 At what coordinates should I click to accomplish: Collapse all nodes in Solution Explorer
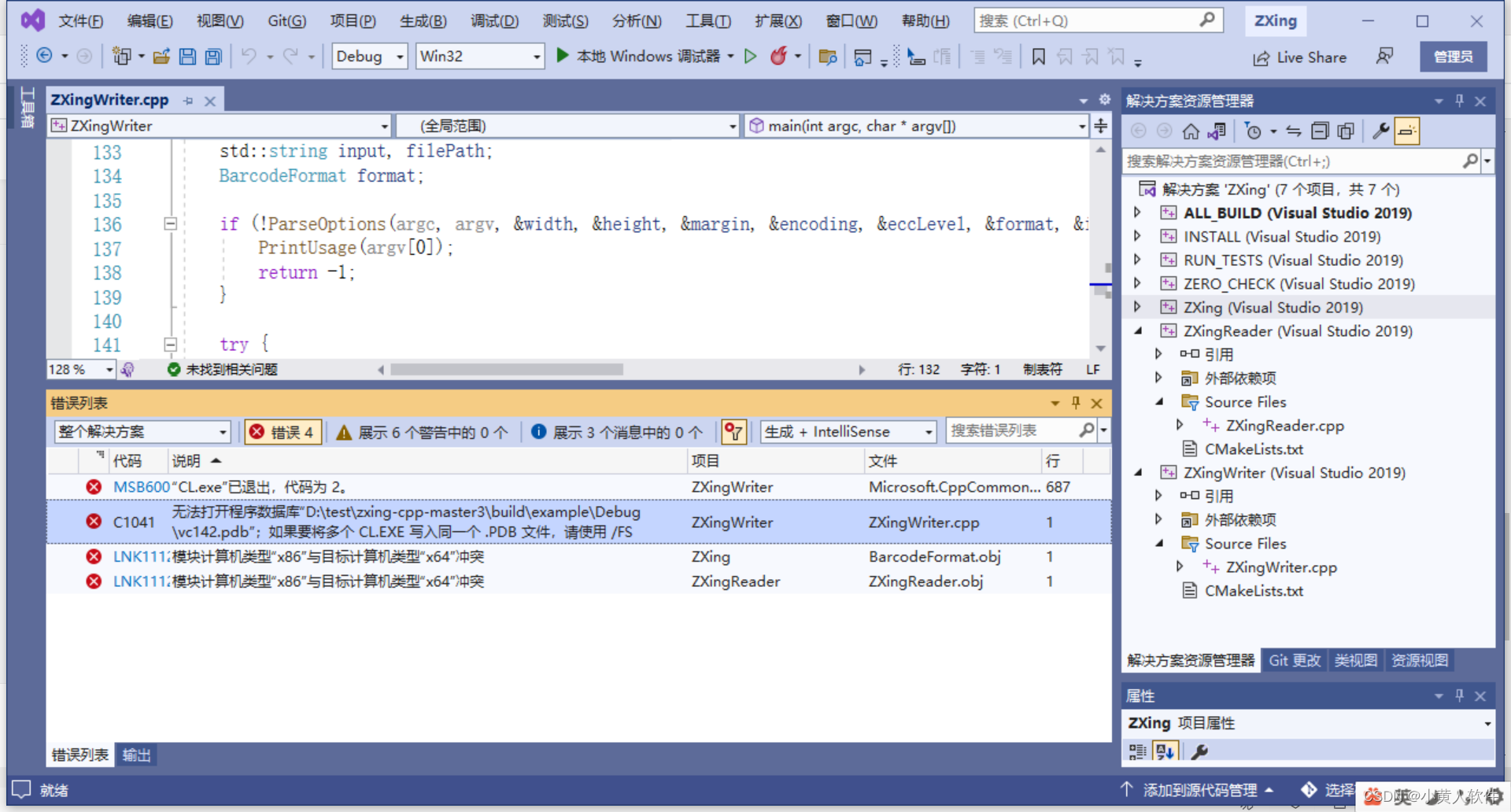(x=1320, y=131)
